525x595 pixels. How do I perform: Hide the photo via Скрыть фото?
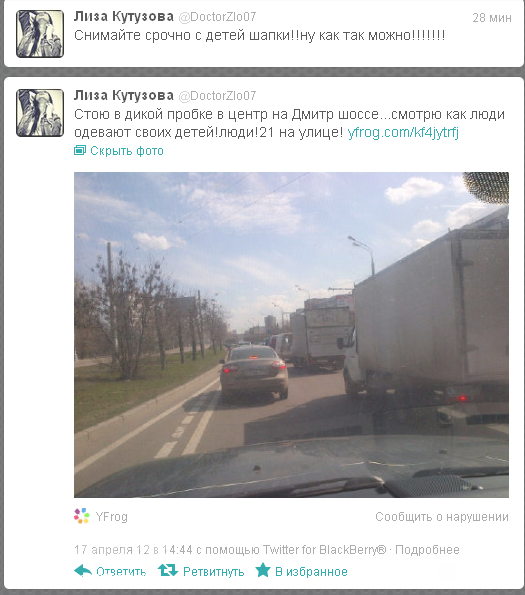pyautogui.click(x=127, y=151)
